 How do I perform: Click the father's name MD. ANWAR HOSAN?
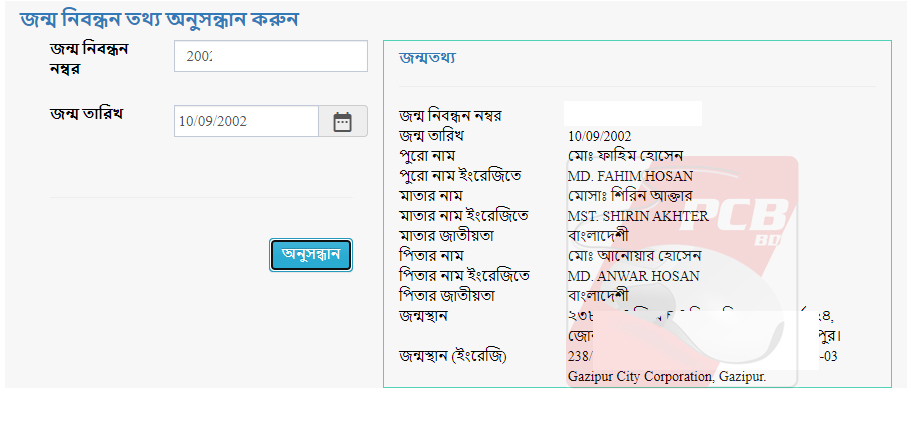click(x=633, y=276)
